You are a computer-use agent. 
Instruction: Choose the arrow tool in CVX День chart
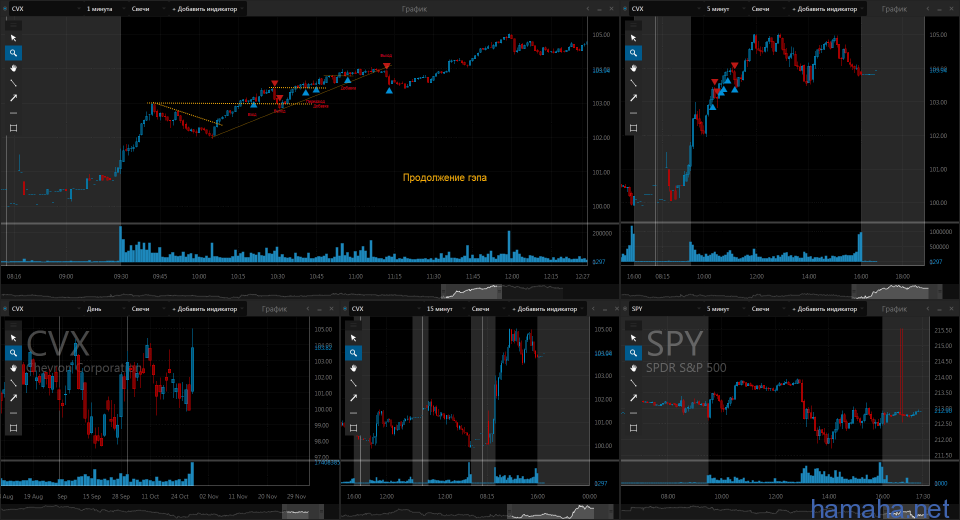[x=13, y=398]
